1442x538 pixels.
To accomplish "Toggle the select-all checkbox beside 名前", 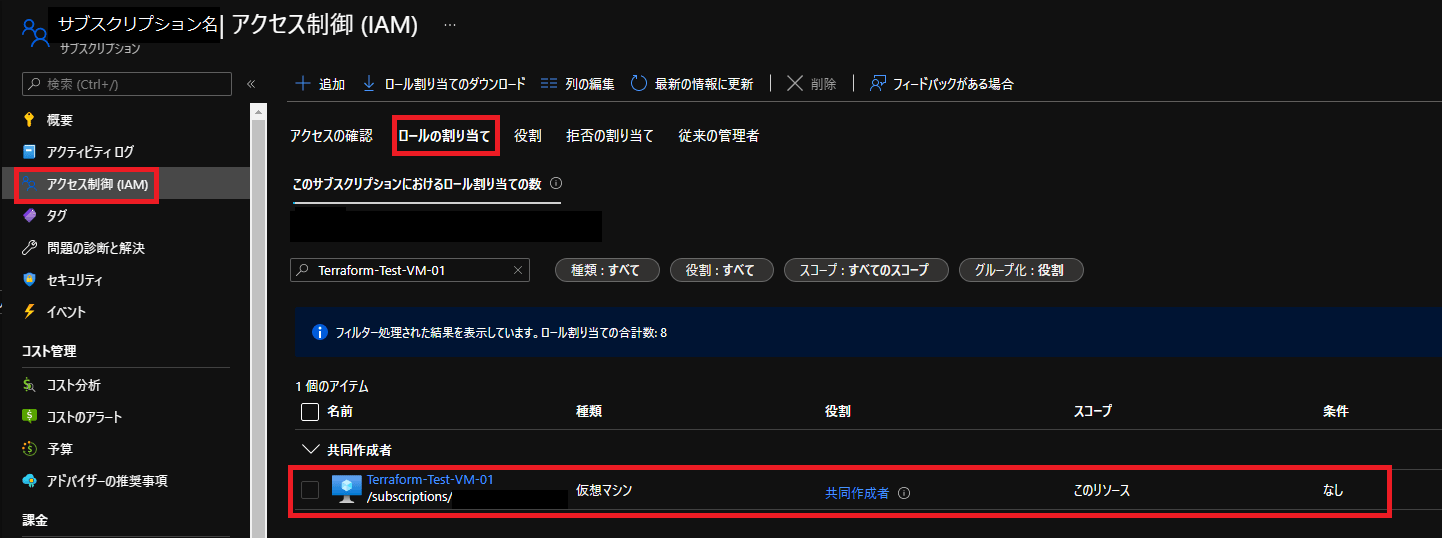I will [x=310, y=411].
